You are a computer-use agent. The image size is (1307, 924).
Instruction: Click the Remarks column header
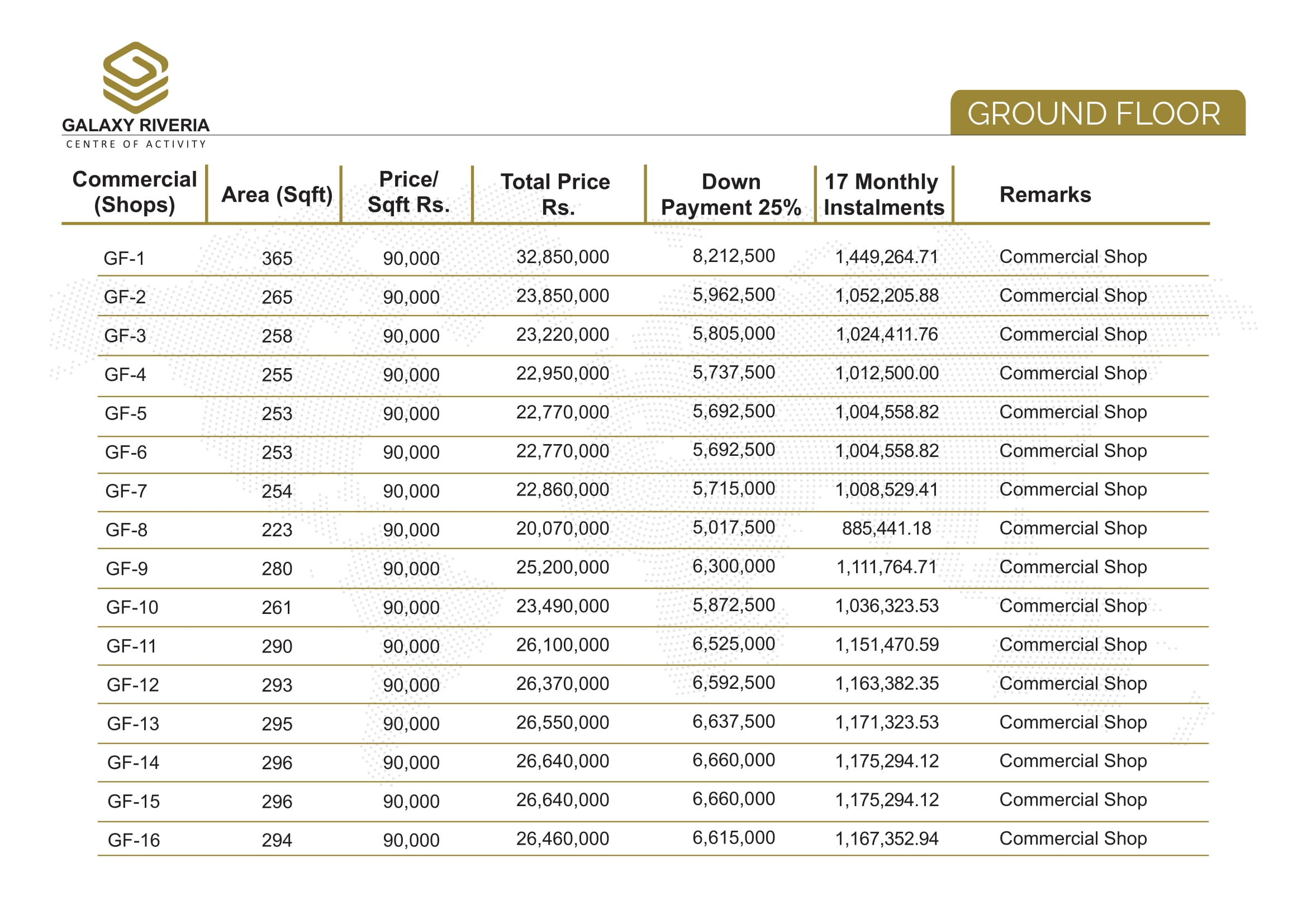tap(1045, 194)
